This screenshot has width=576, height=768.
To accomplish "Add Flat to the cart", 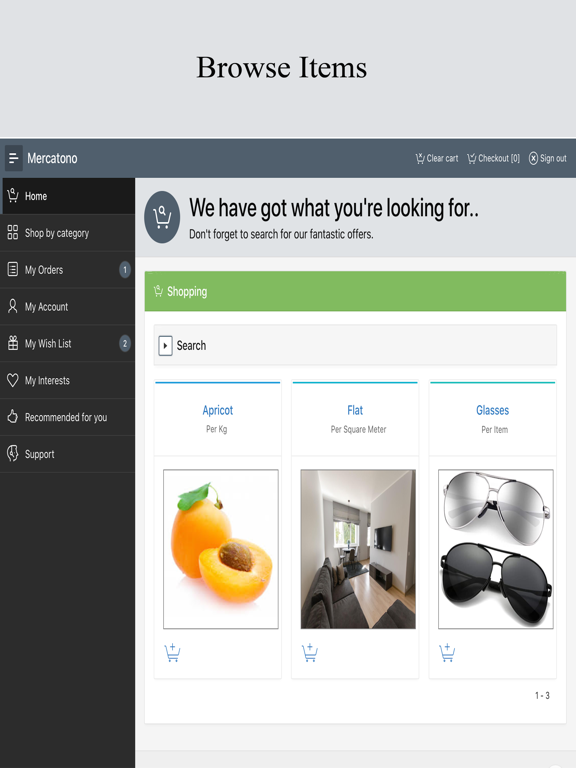I will click(x=310, y=653).
